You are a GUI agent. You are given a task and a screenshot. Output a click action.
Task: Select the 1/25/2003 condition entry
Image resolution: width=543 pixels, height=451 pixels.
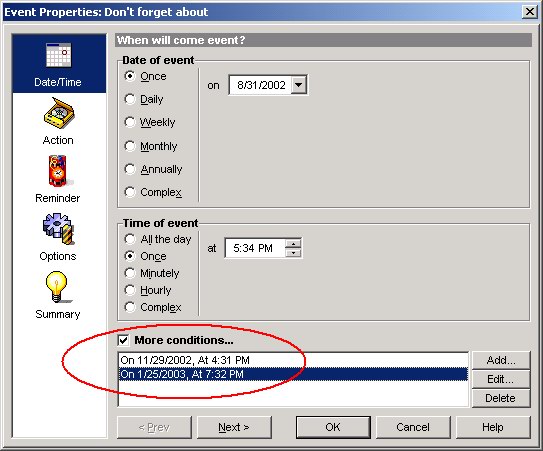pos(293,374)
